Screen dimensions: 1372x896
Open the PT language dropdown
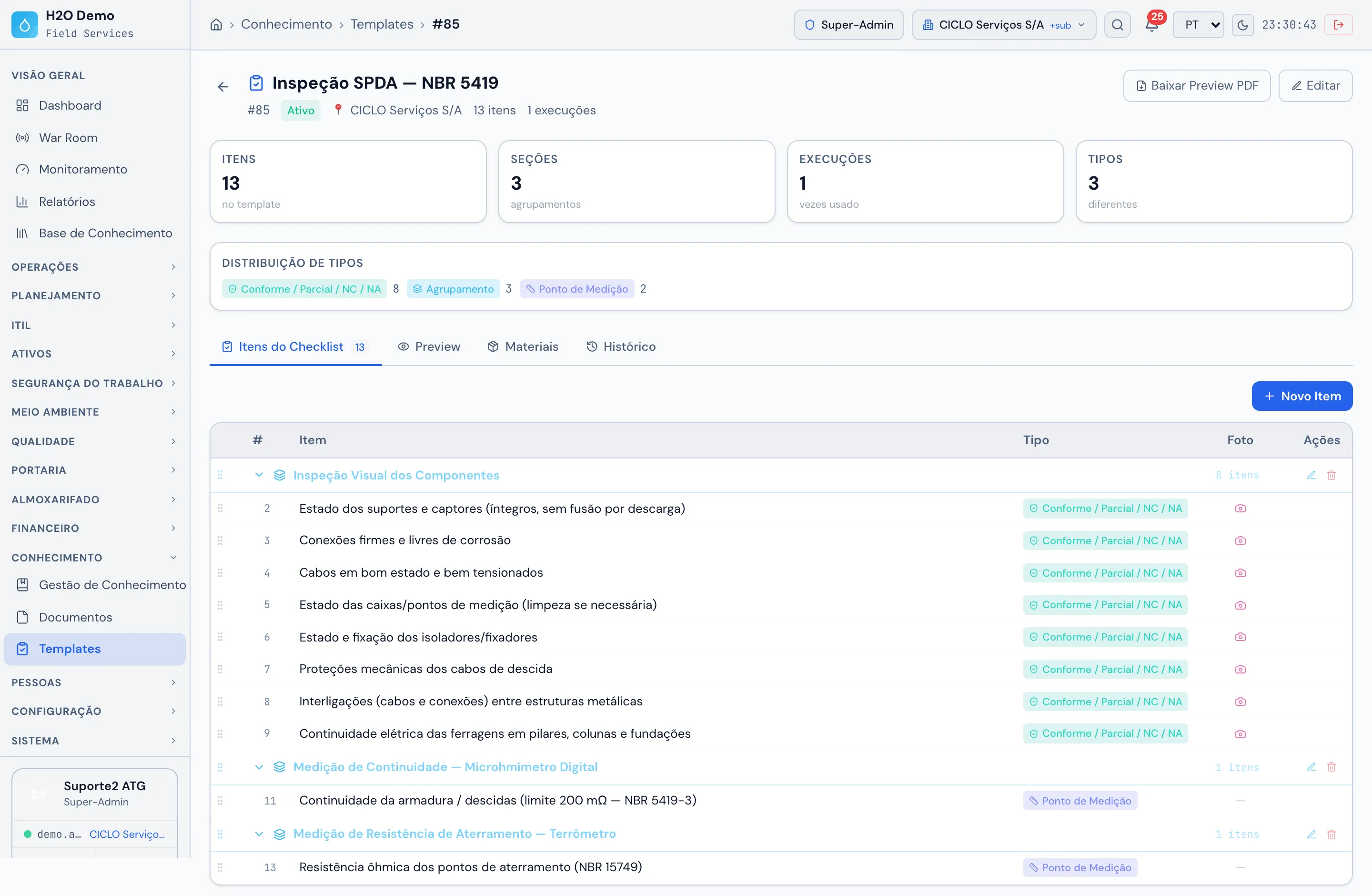(1198, 25)
